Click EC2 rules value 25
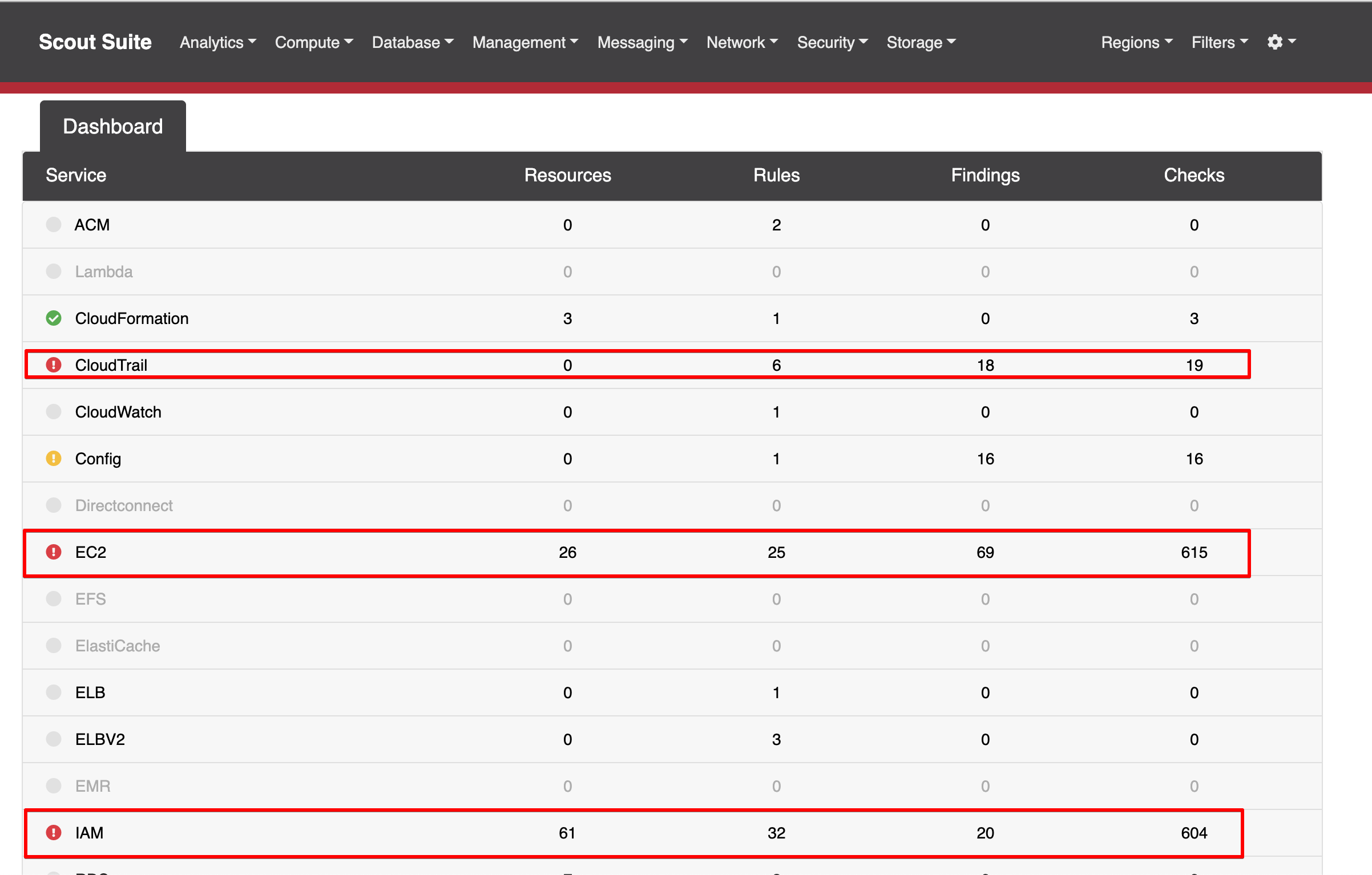 (x=776, y=552)
